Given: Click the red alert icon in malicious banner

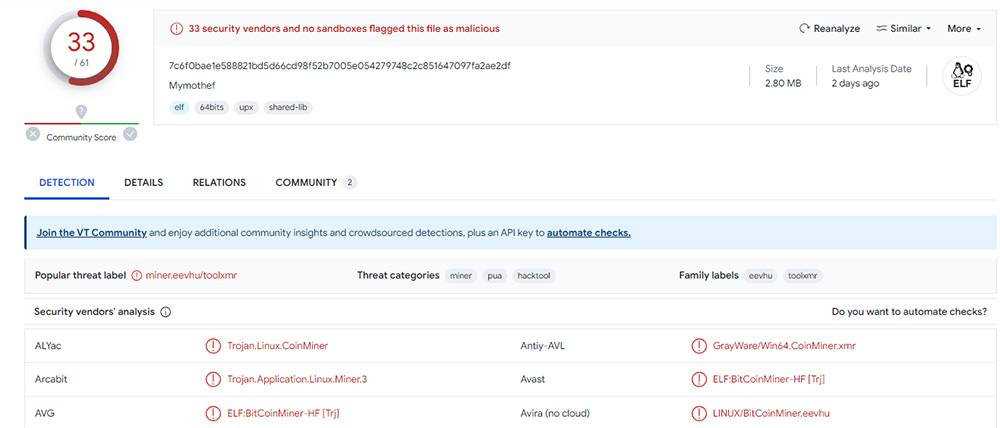Looking at the screenshot, I should [175, 29].
